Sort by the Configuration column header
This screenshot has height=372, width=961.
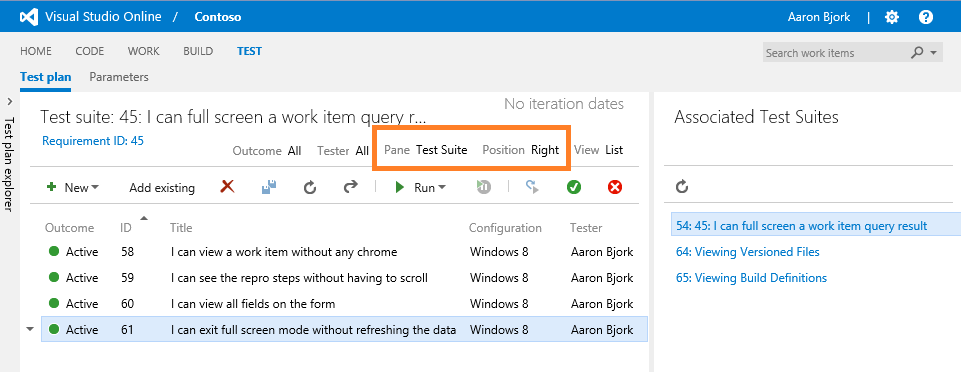point(505,228)
